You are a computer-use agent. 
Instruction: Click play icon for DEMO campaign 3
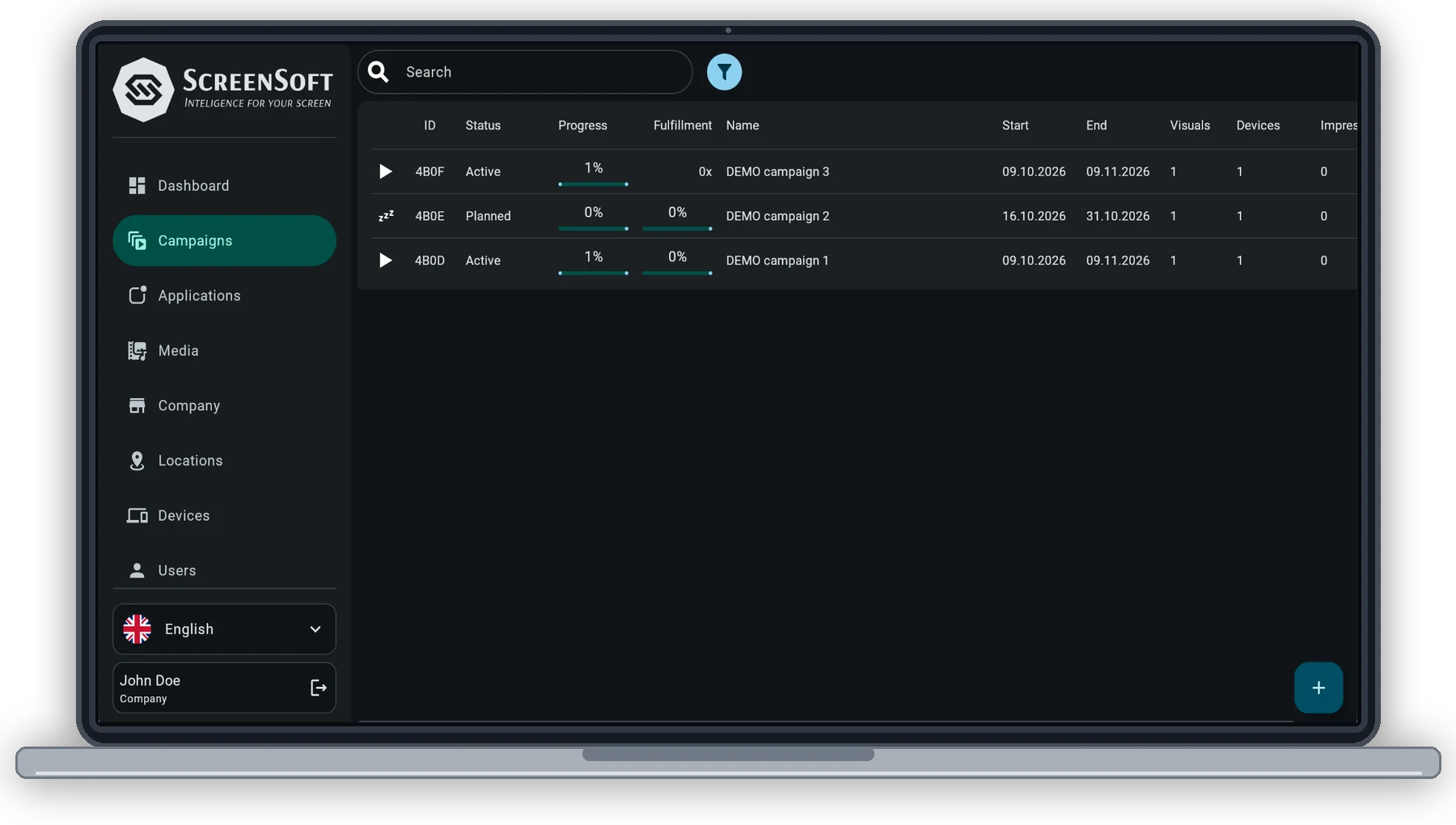coord(386,171)
